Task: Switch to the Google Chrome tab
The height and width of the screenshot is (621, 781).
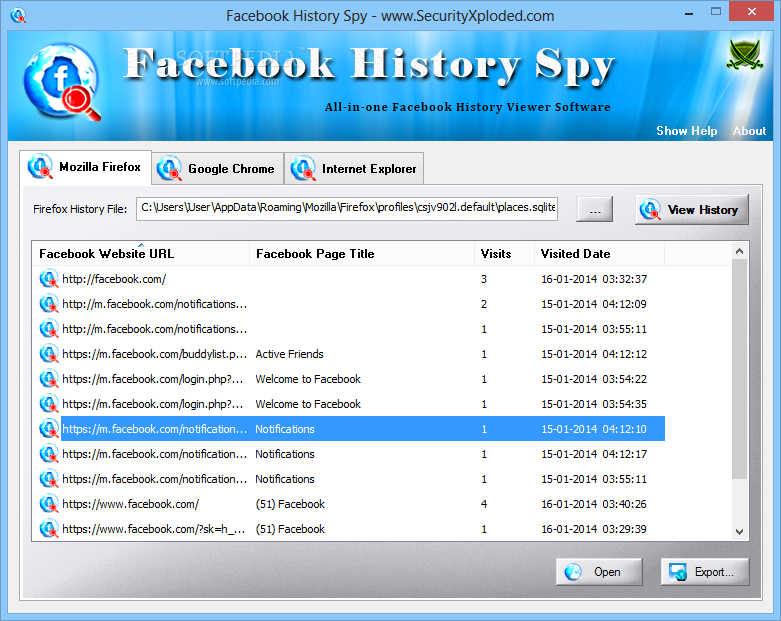Action: click(x=218, y=169)
